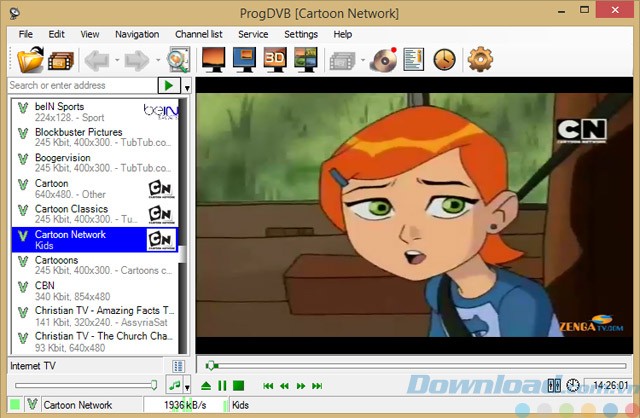Expand dropdown next to the forward arrow

tap(156, 60)
